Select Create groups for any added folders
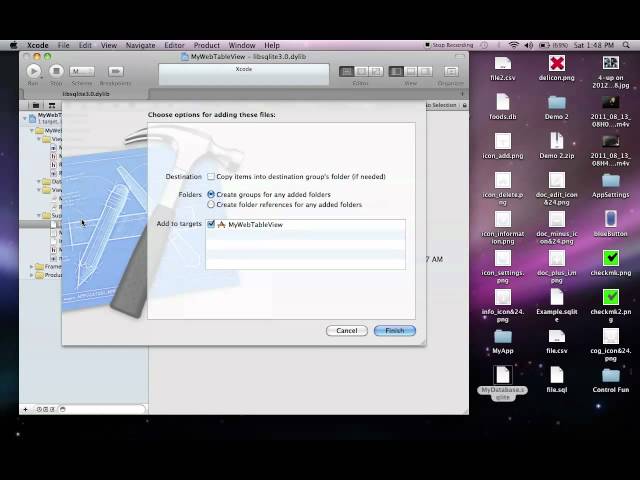The height and width of the screenshot is (480, 640). click(211, 195)
